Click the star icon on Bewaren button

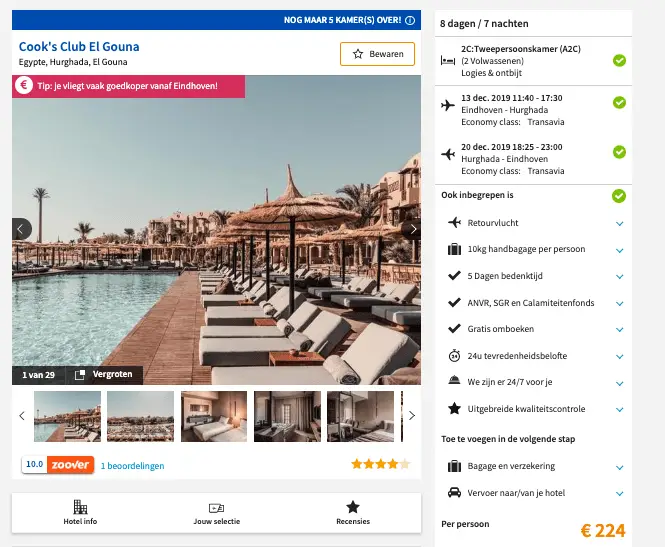[x=358, y=54]
